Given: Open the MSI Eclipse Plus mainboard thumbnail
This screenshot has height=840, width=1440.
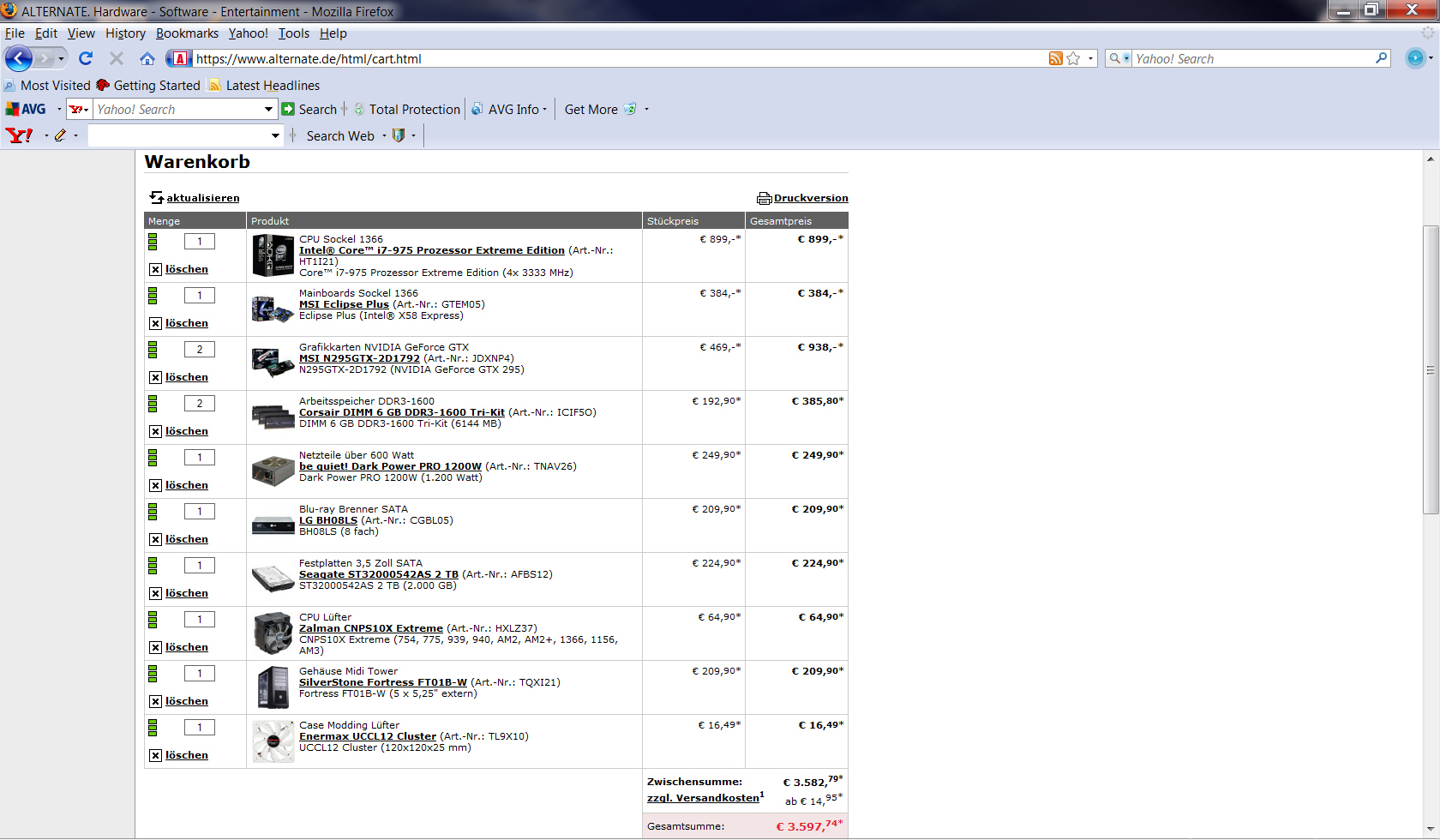Looking at the screenshot, I should click(x=273, y=309).
